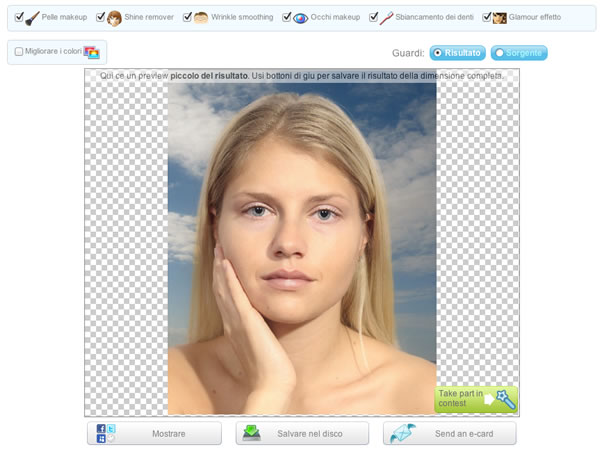Click the Salvare nel disco button
Screen dimensions: 600x457
coord(302,433)
